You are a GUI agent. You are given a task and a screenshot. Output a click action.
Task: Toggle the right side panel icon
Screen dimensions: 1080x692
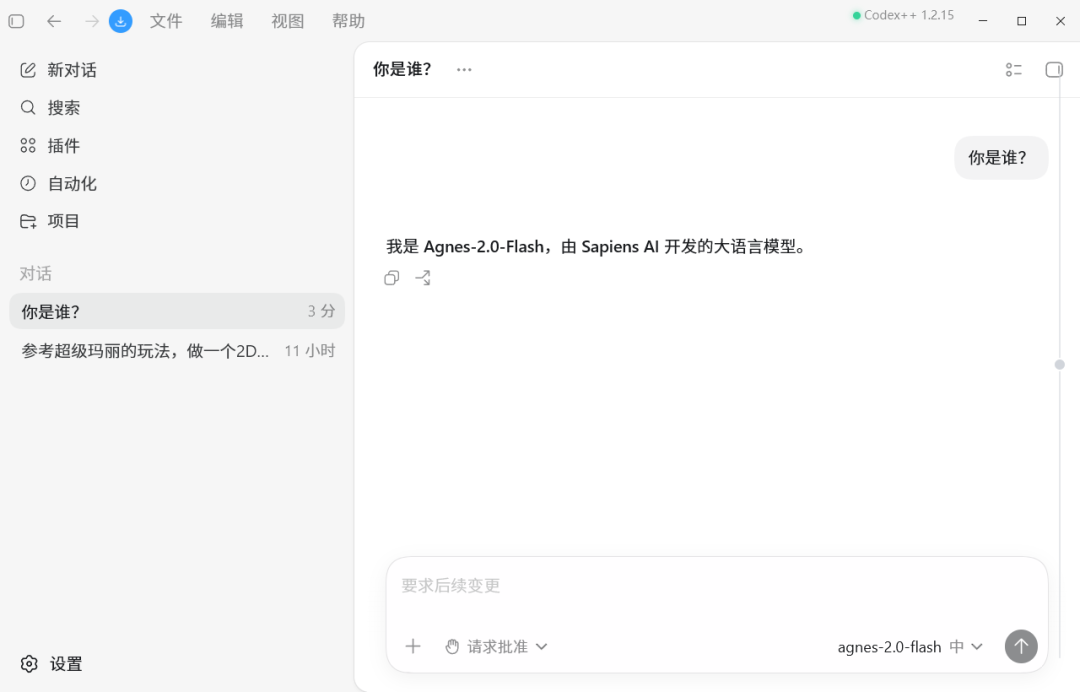coord(1054,70)
